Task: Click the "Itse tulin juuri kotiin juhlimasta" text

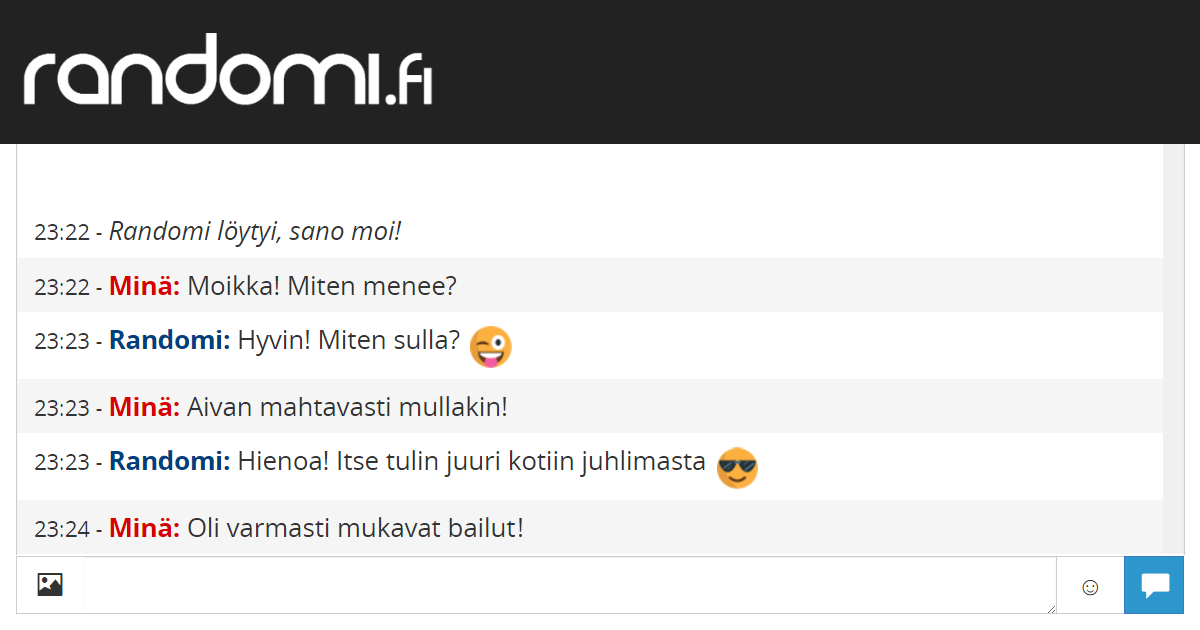Action: click(x=520, y=462)
